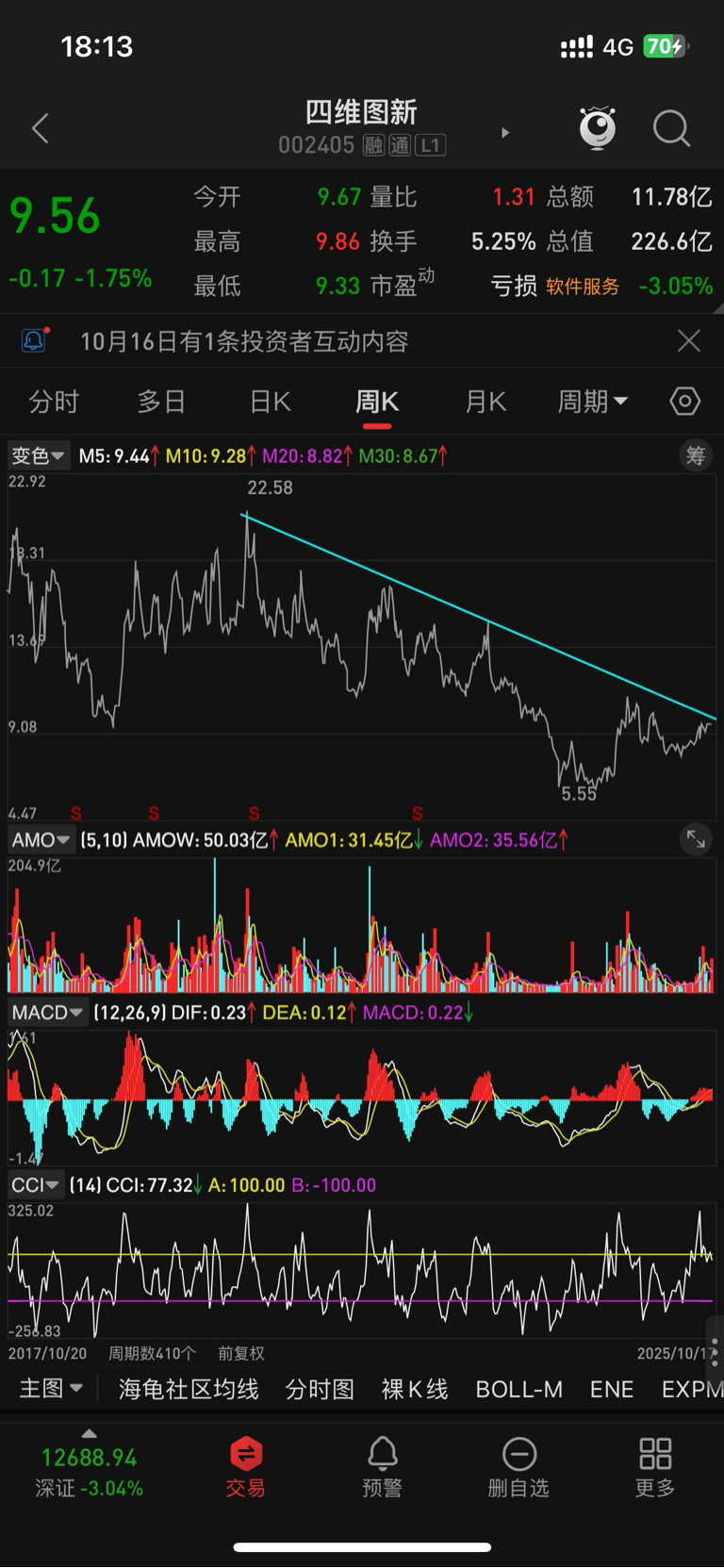Tap the 22.58 high label on chart
724x1568 pixels.
click(270, 487)
